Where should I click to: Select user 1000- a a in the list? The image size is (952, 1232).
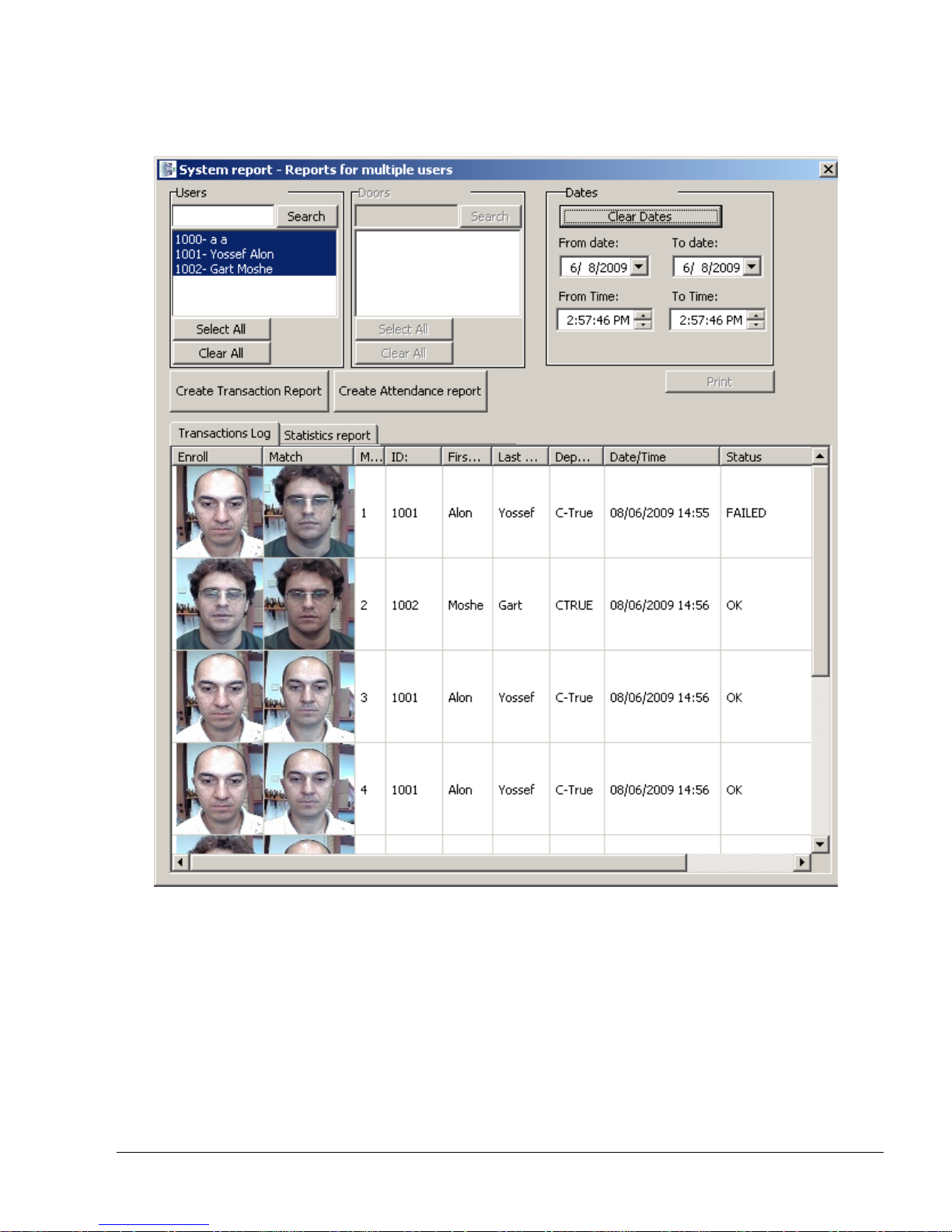point(254,239)
